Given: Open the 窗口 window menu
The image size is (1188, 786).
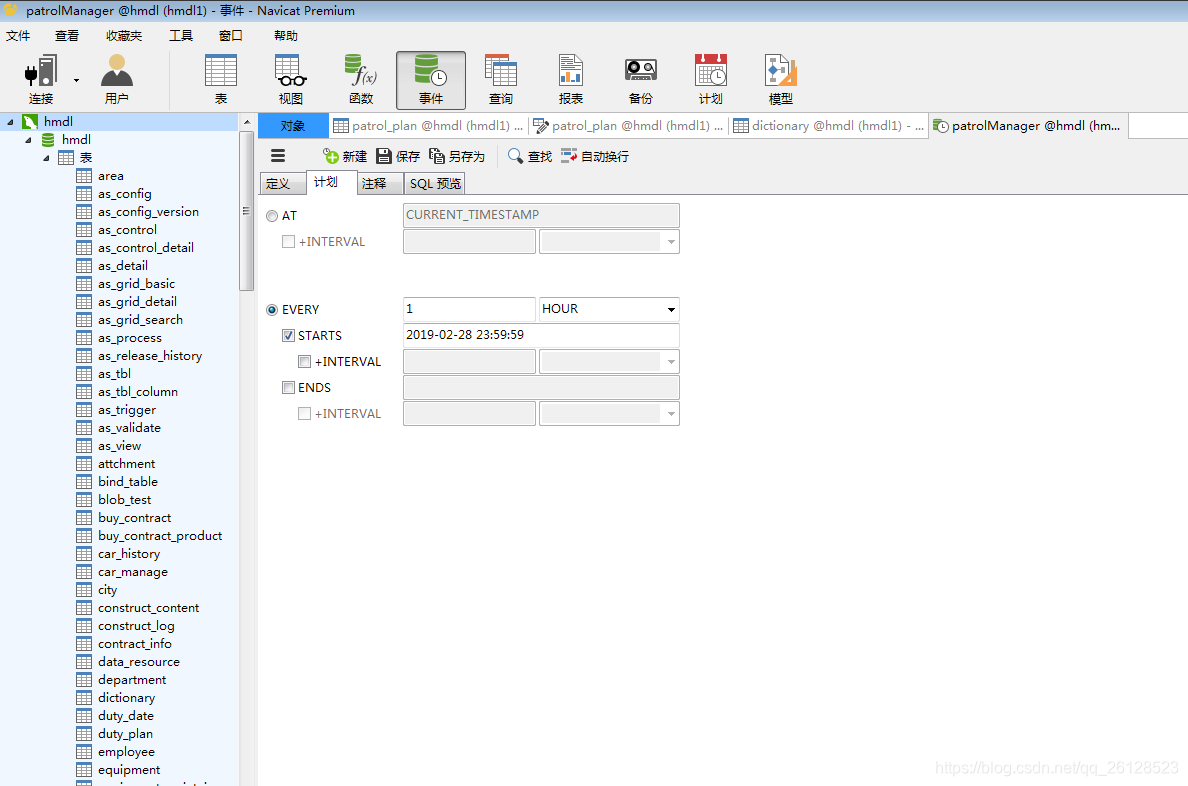Looking at the screenshot, I should click(230, 36).
